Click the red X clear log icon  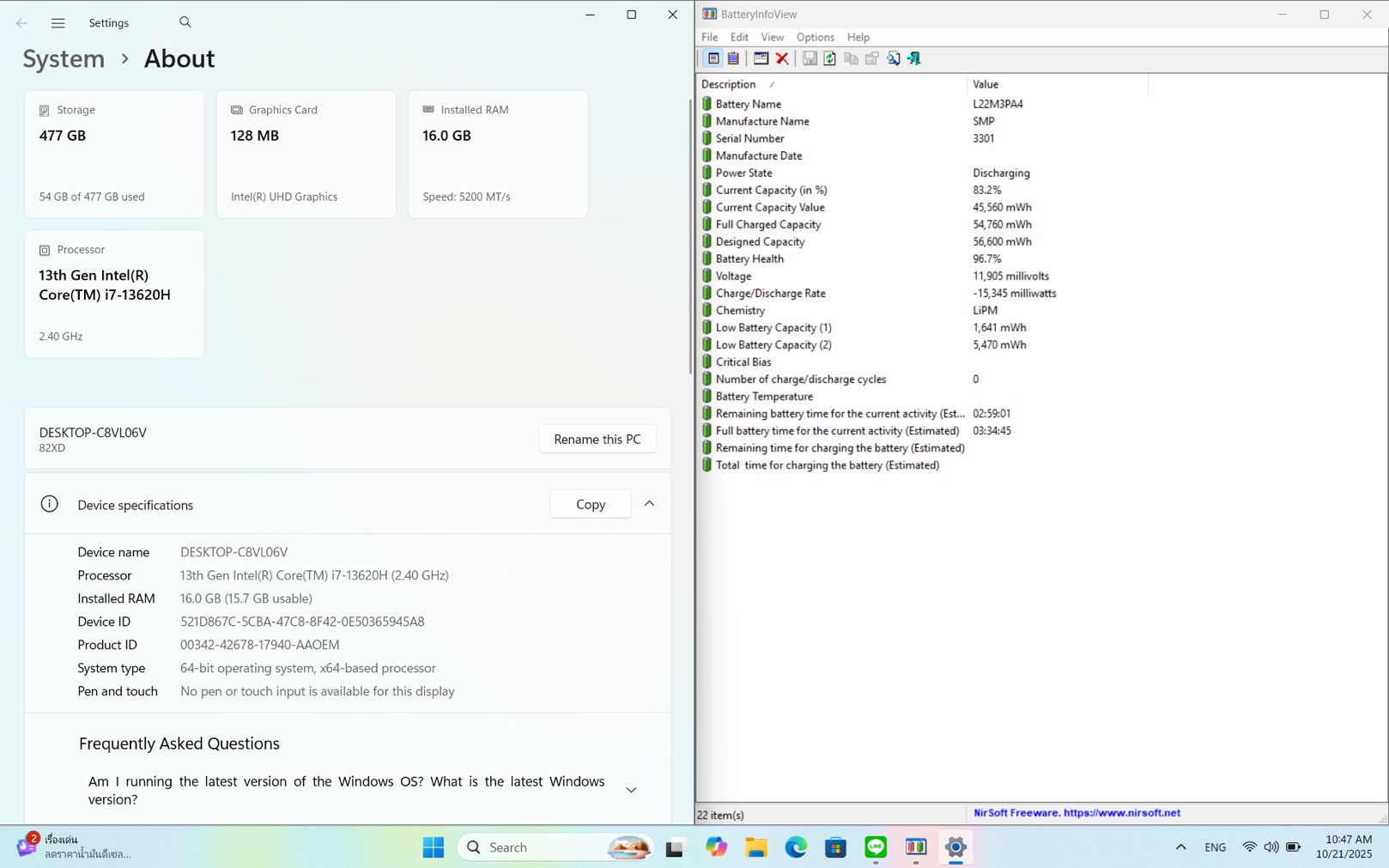click(782, 58)
